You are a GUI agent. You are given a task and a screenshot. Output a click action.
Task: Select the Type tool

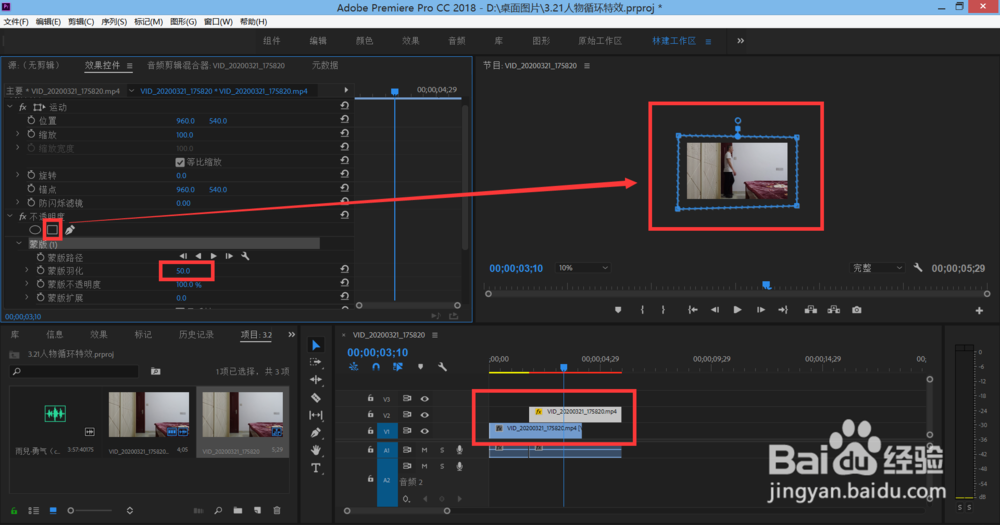(x=316, y=468)
